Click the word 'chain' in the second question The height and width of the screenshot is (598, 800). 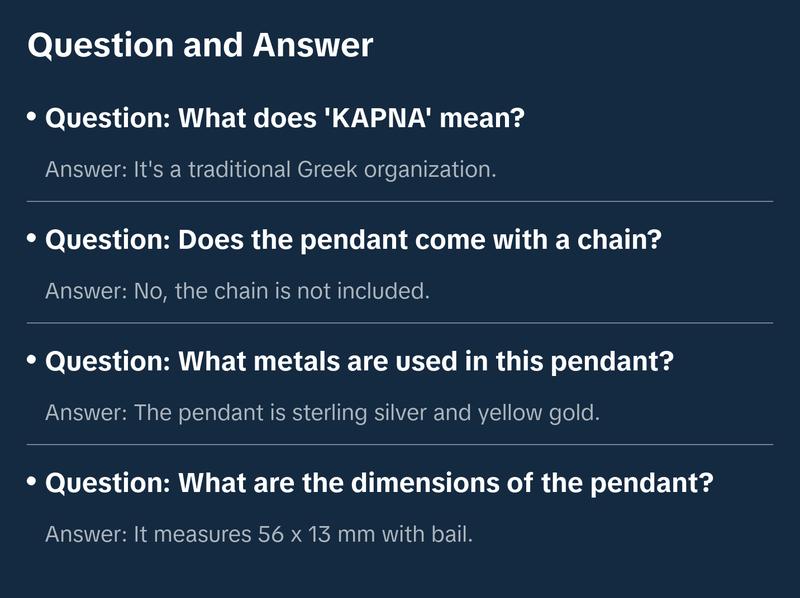(x=619, y=241)
